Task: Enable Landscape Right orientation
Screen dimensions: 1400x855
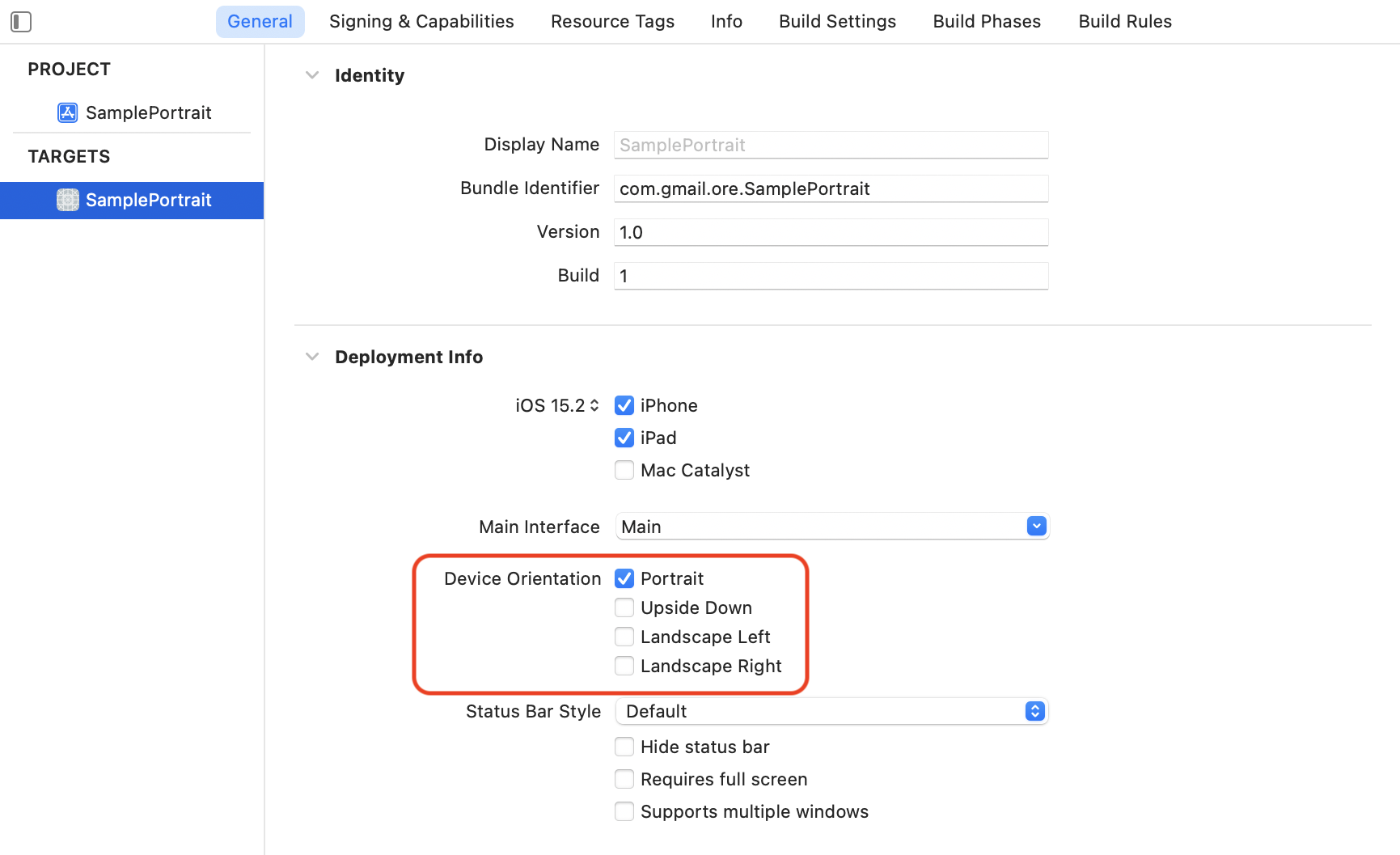Action: click(x=624, y=666)
